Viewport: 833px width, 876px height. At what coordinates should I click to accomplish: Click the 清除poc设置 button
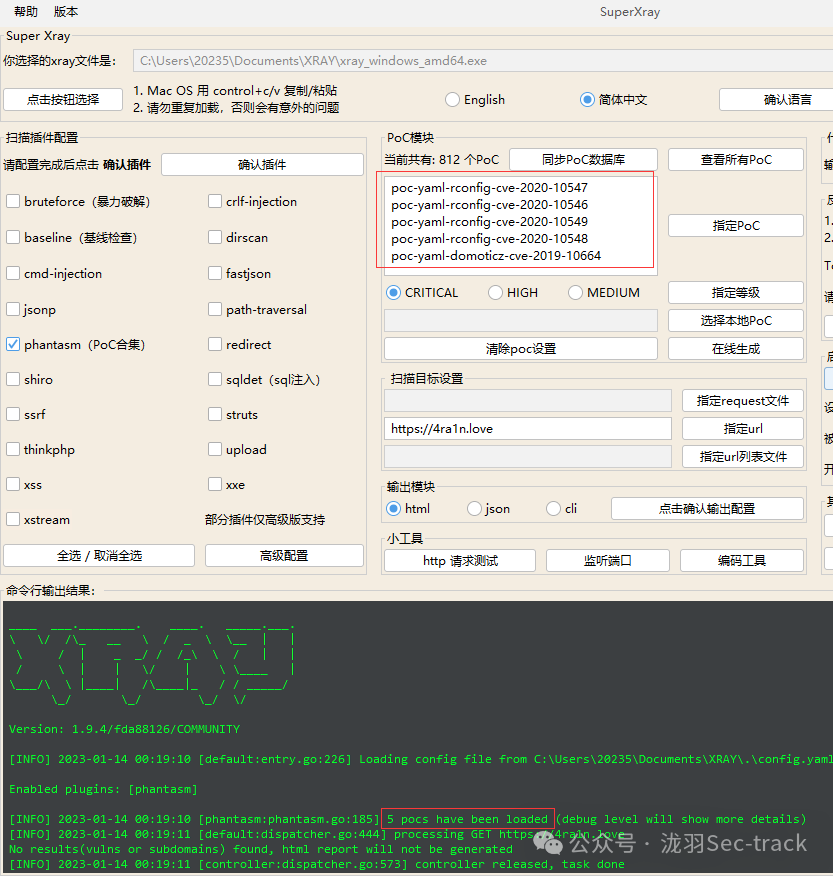point(521,349)
